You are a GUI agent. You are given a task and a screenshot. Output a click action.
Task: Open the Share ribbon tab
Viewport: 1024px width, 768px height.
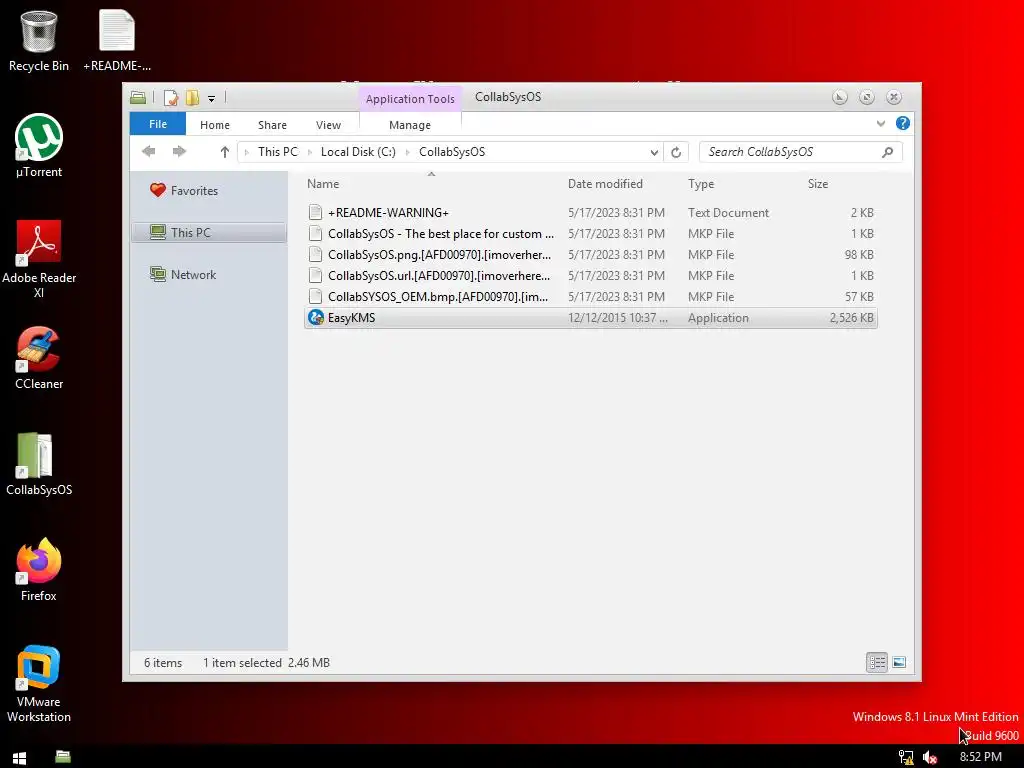(272, 125)
